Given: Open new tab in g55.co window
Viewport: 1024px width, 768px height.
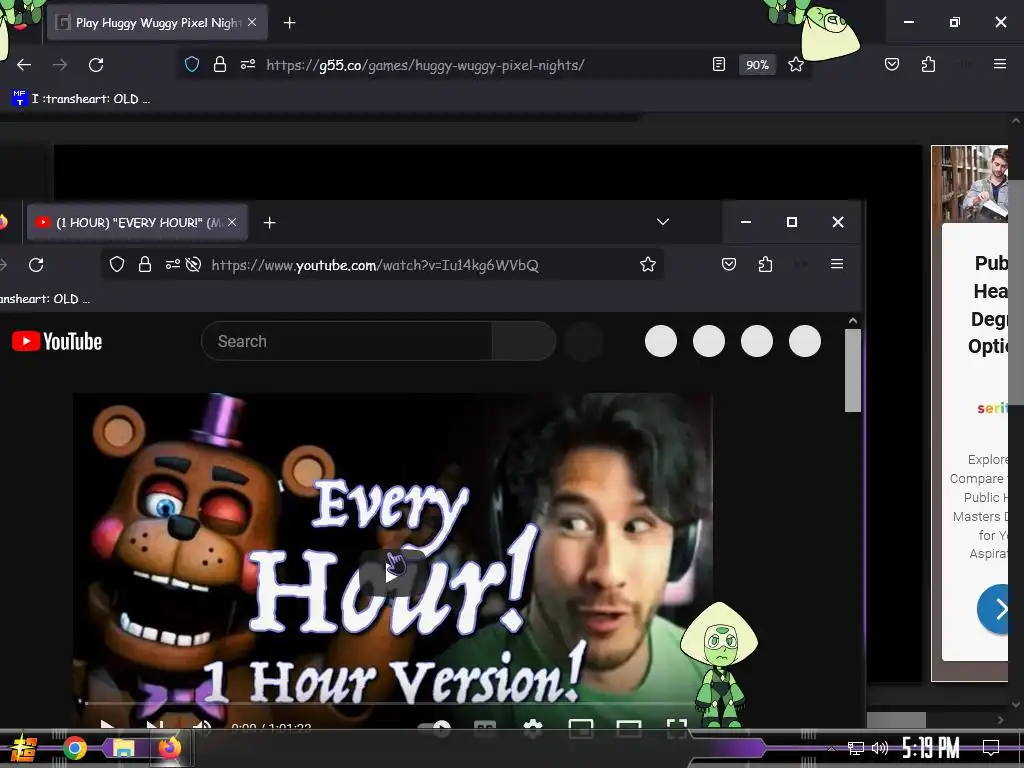Looking at the screenshot, I should [289, 23].
